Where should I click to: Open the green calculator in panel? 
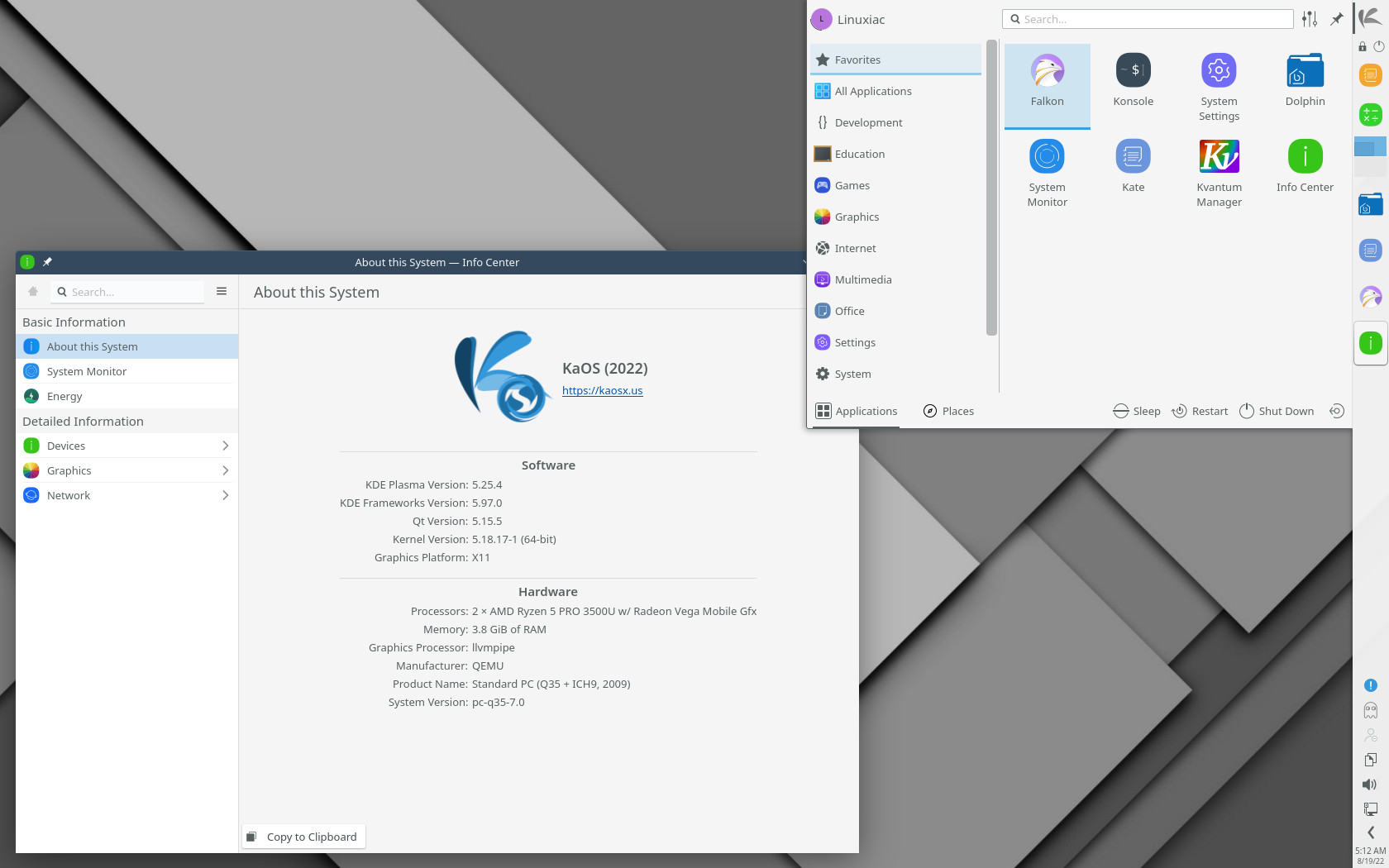1370,114
